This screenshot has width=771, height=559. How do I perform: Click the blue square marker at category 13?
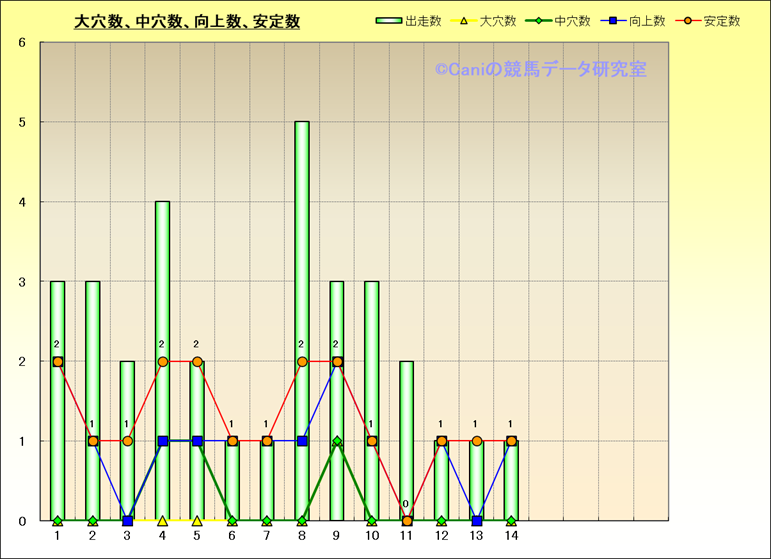point(476,521)
